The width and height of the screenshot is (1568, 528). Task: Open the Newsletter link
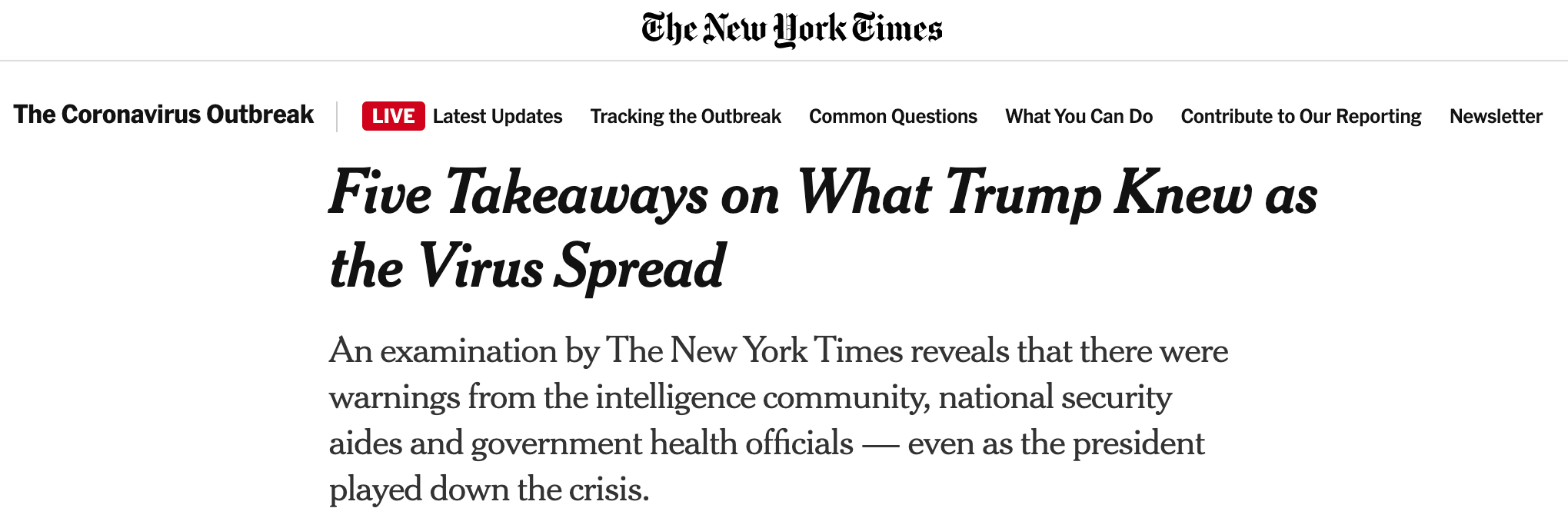[1496, 116]
